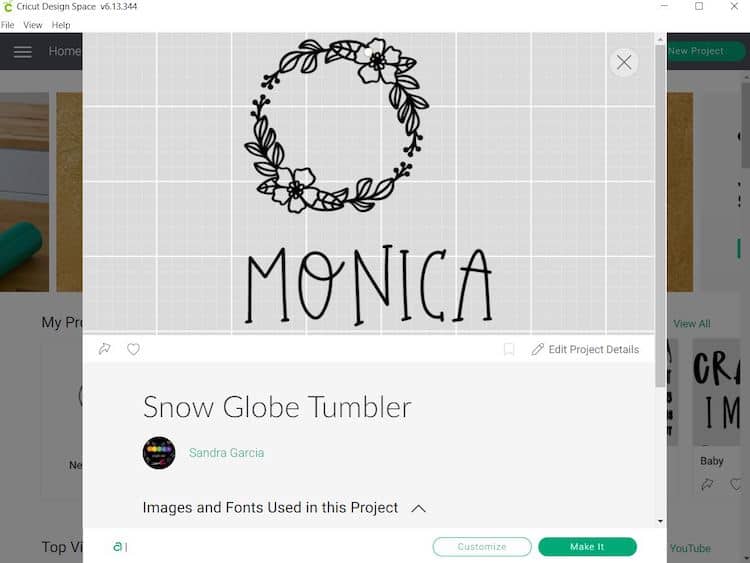Click Sandra Garcia's profile avatar
The height and width of the screenshot is (563, 750).
point(159,453)
